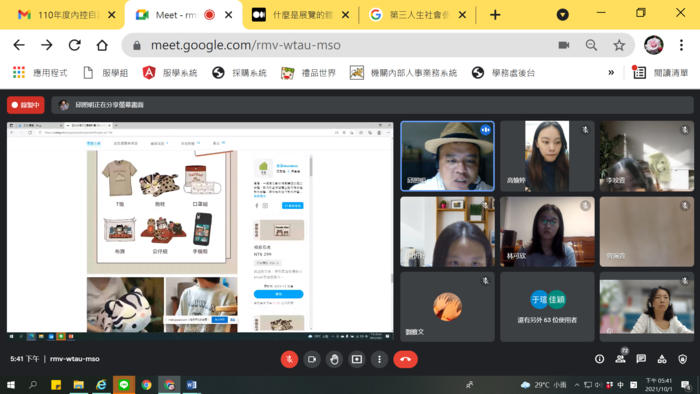This screenshot has width=700, height=394.
Task: Bookmark this page with star icon
Action: tap(619, 45)
